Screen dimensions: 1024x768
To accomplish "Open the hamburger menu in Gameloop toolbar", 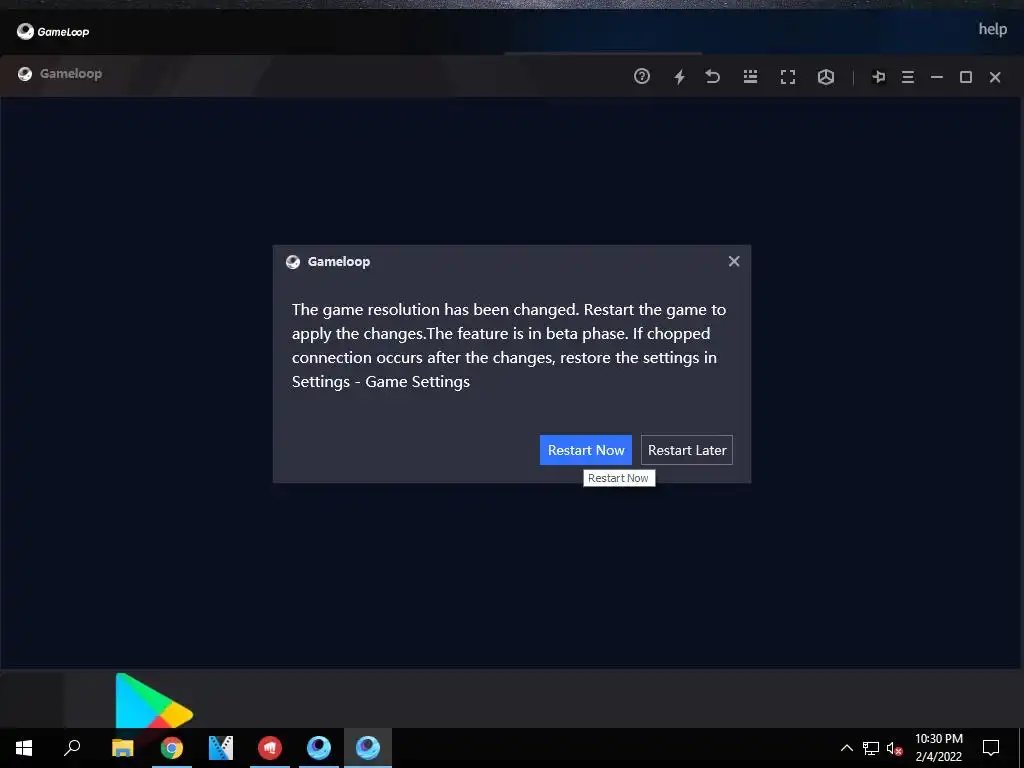I will click(x=908, y=77).
